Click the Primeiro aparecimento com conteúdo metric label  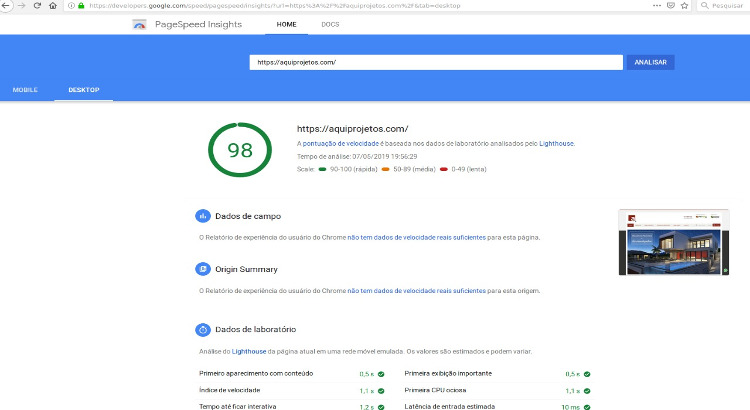tap(256, 374)
